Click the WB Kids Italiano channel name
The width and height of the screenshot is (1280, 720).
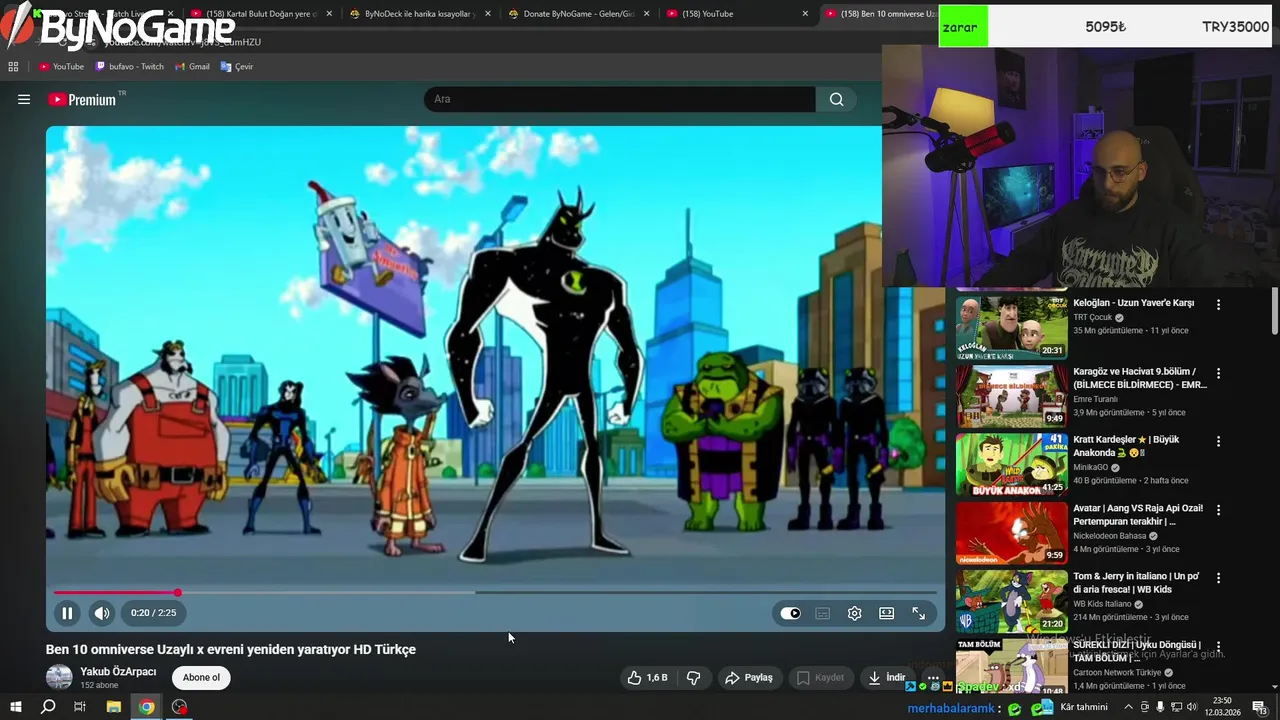(1102, 604)
